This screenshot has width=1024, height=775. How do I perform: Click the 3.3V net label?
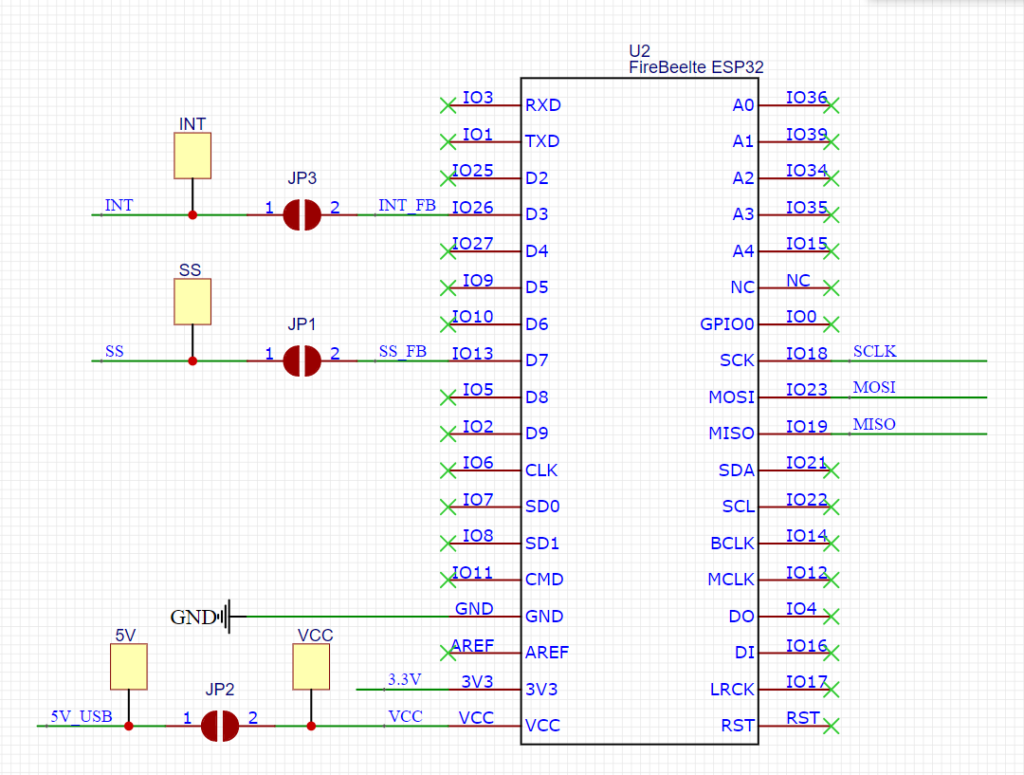click(404, 680)
